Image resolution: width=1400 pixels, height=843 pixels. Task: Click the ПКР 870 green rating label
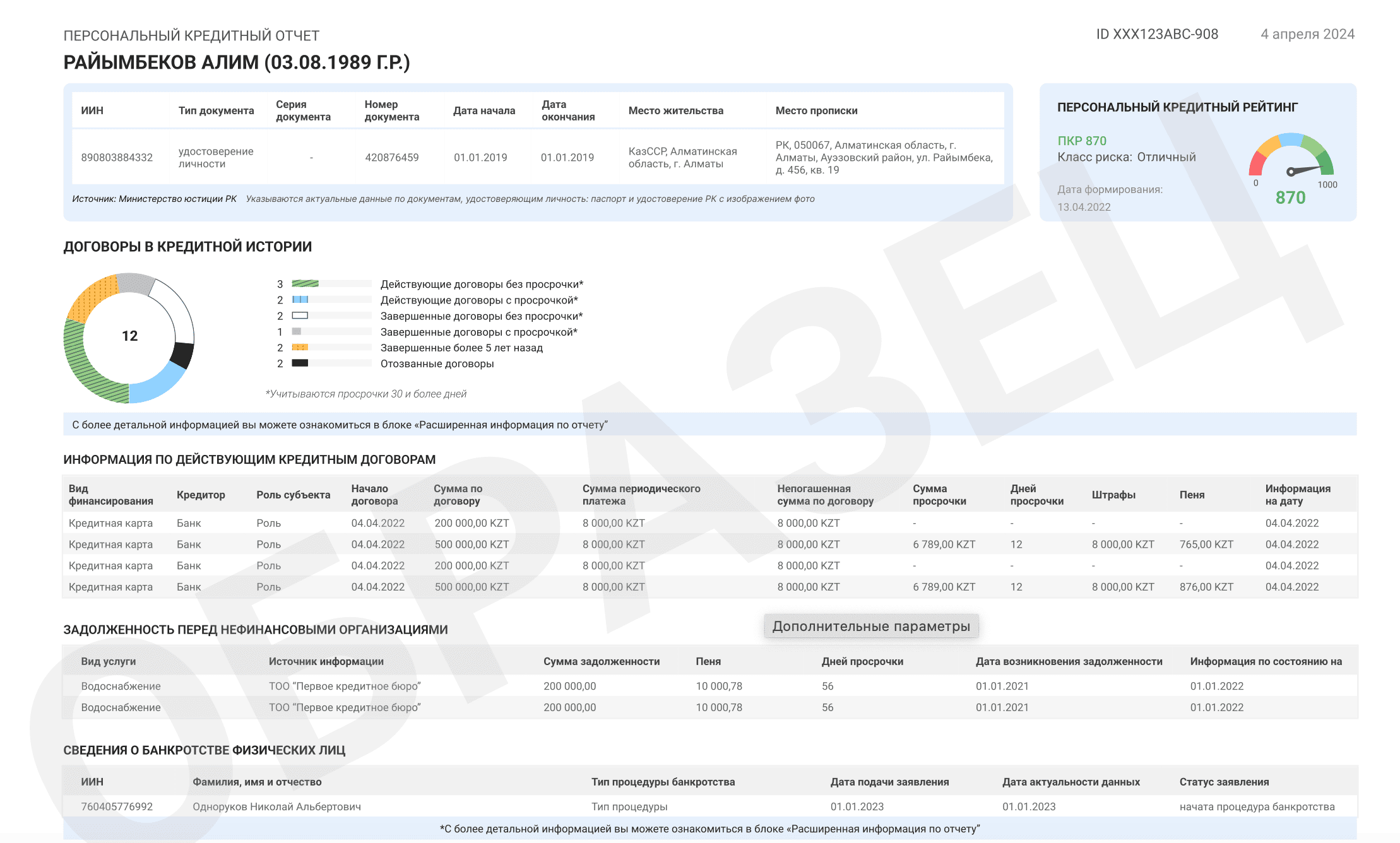tap(1082, 141)
